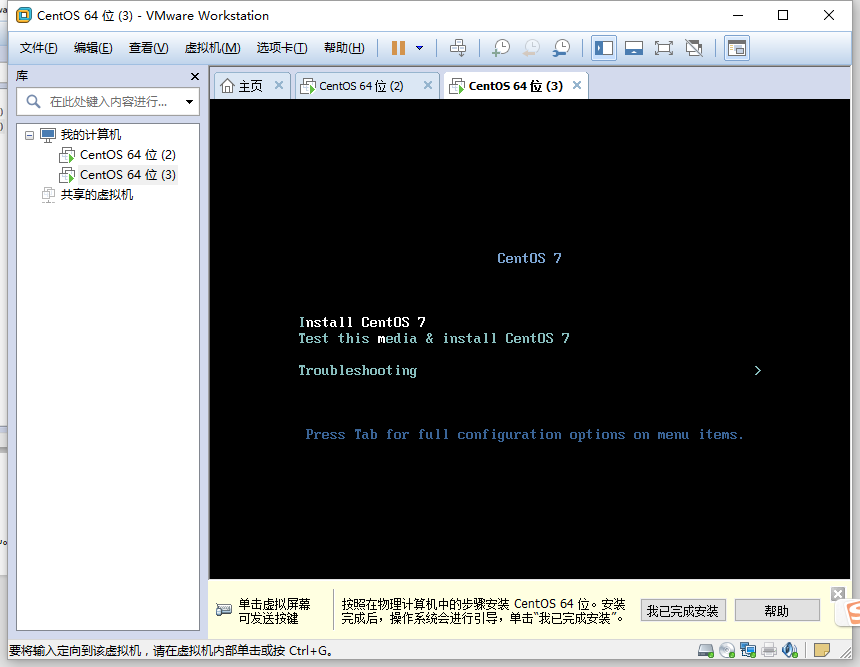Toggle the library sidebar view button

[603, 48]
